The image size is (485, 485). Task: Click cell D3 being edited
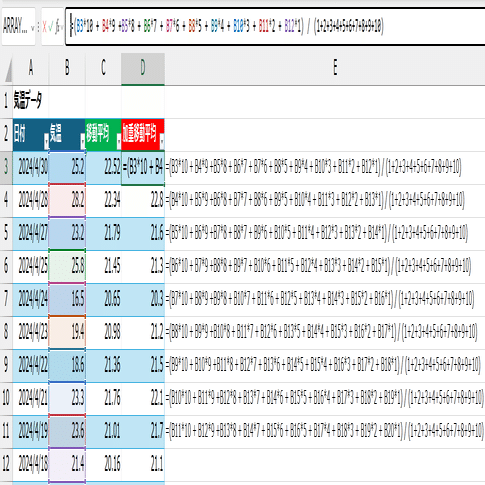coord(143,167)
